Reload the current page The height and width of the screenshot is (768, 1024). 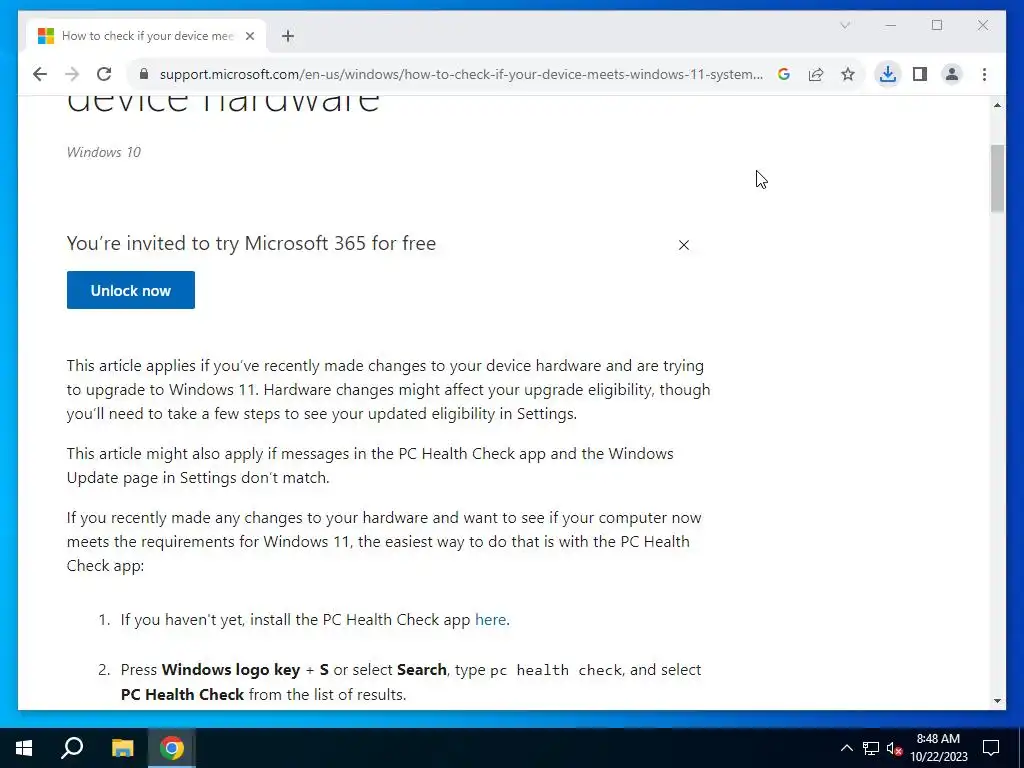pyautogui.click(x=104, y=74)
